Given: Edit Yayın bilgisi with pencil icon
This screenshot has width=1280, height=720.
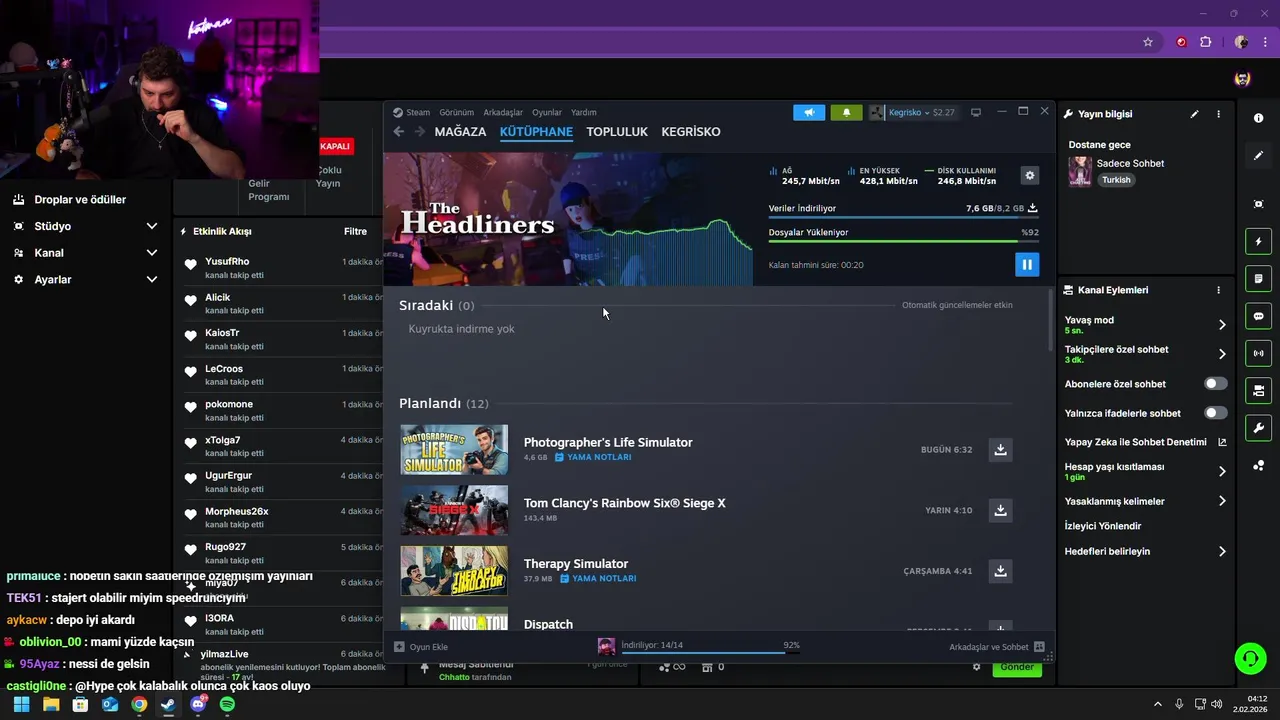Looking at the screenshot, I should (1194, 114).
